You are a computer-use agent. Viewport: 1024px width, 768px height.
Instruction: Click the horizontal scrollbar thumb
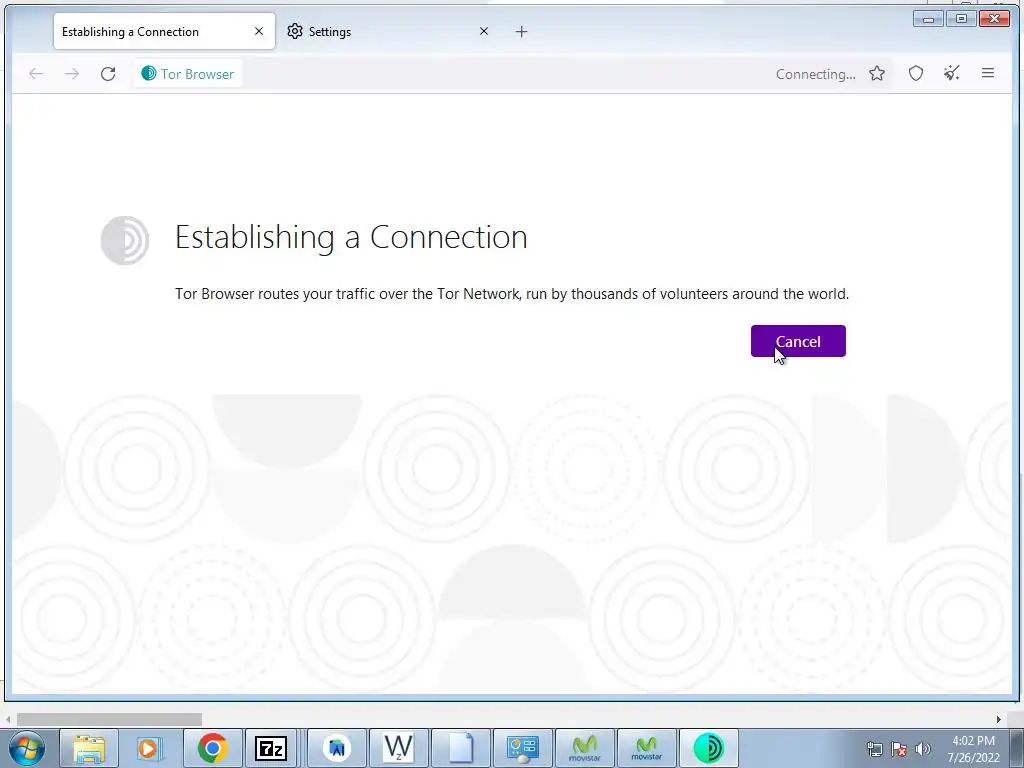coord(109,719)
